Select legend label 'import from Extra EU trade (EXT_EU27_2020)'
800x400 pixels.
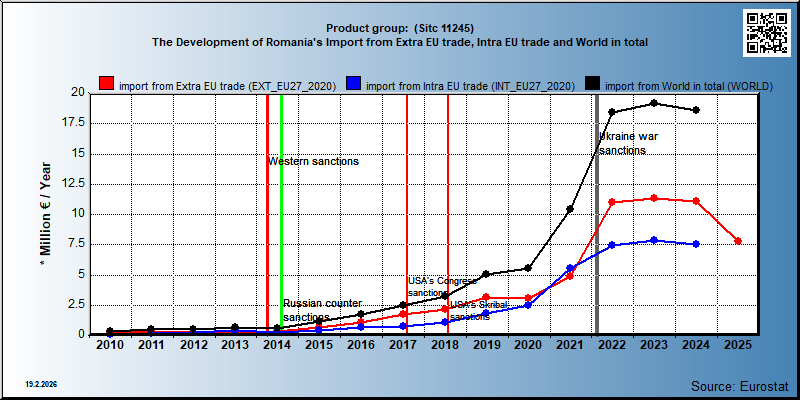228,86
